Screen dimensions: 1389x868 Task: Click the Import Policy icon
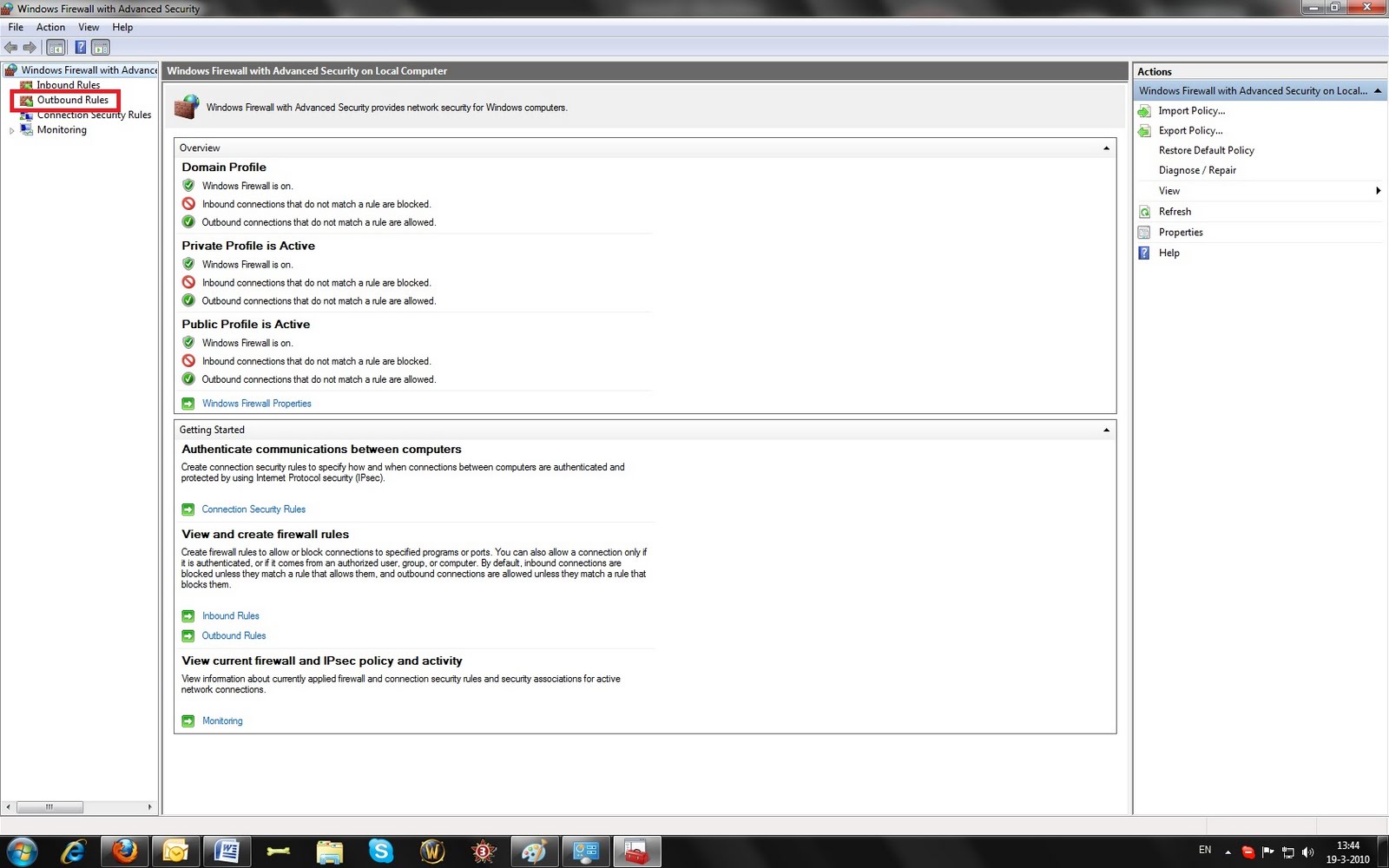pyautogui.click(x=1144, y=111)
